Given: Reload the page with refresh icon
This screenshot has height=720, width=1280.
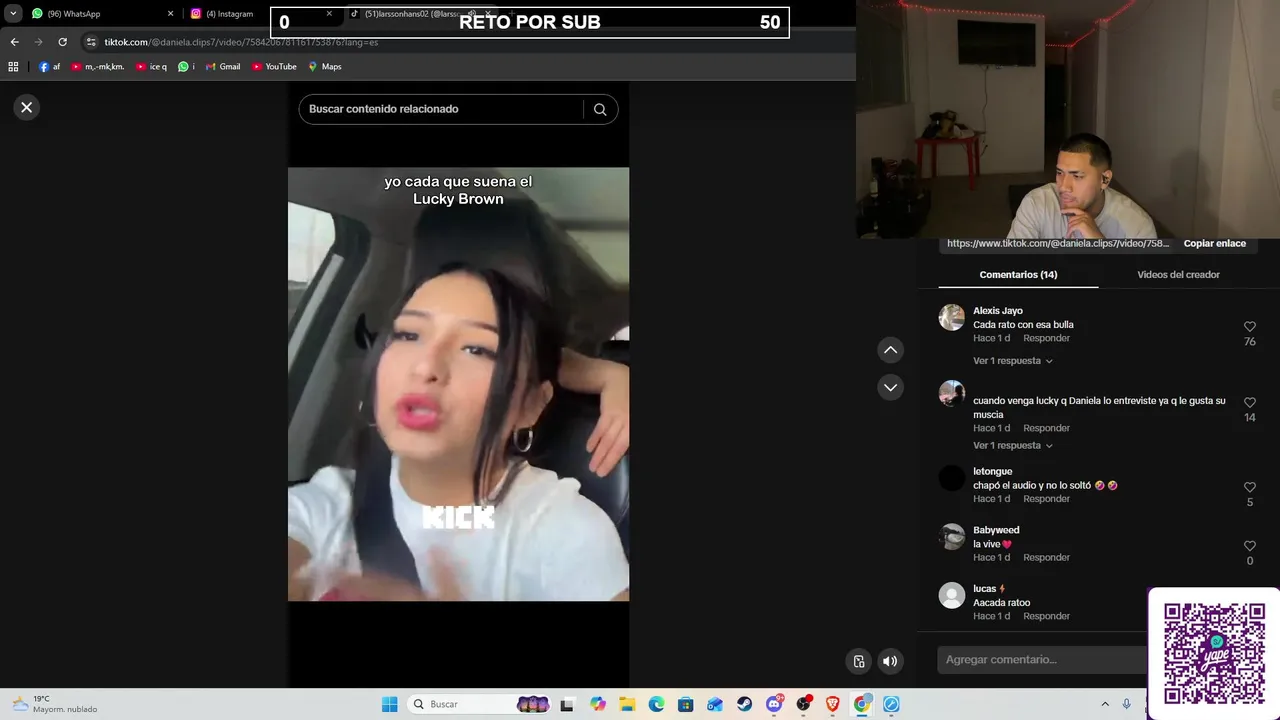Looking at the screenshot, I should [62, 42].
